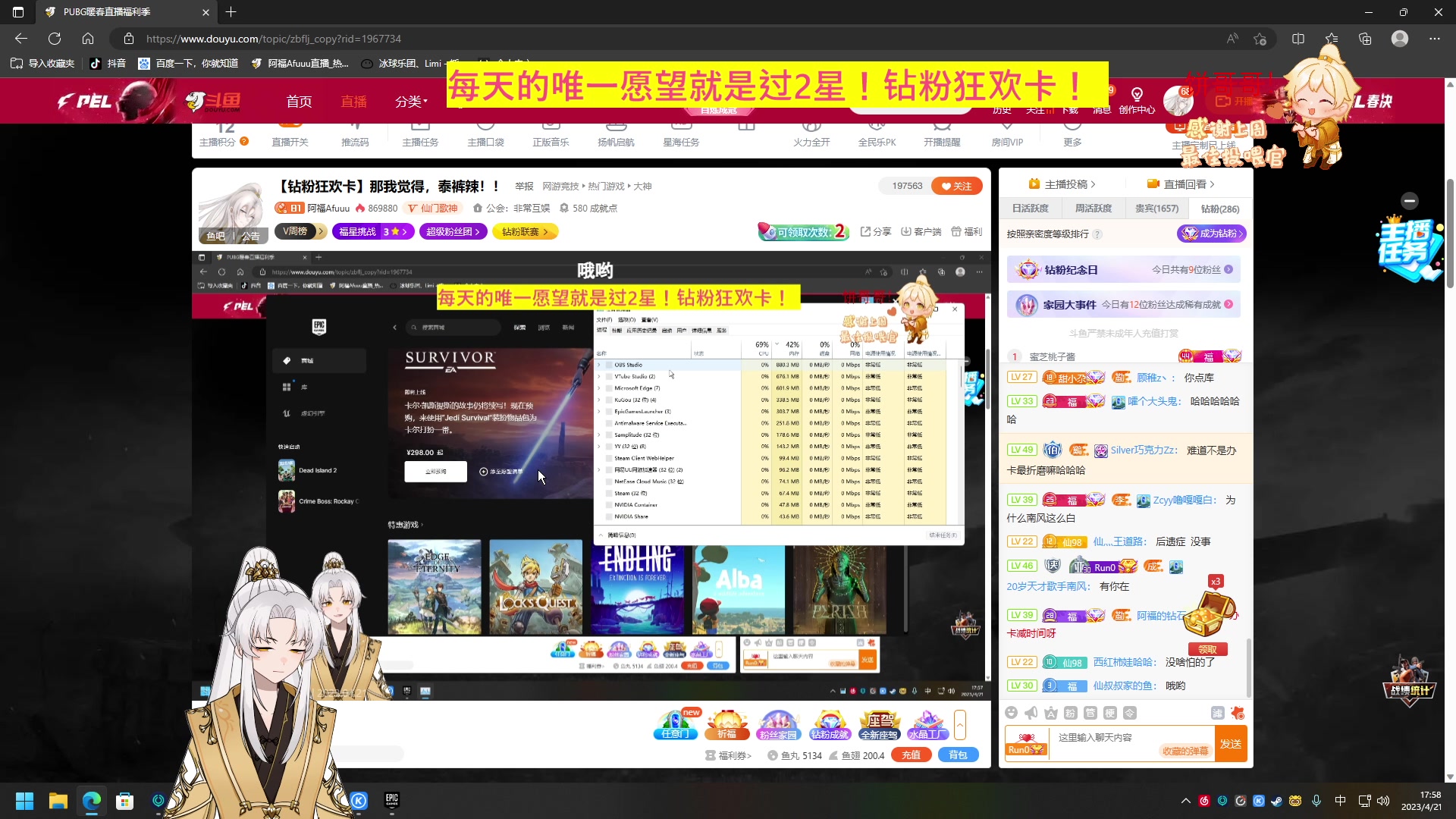The height and width of the screenshot is (819, 1456).
Task: Open the 全新座驾 icon
Action: coord(880,725)
